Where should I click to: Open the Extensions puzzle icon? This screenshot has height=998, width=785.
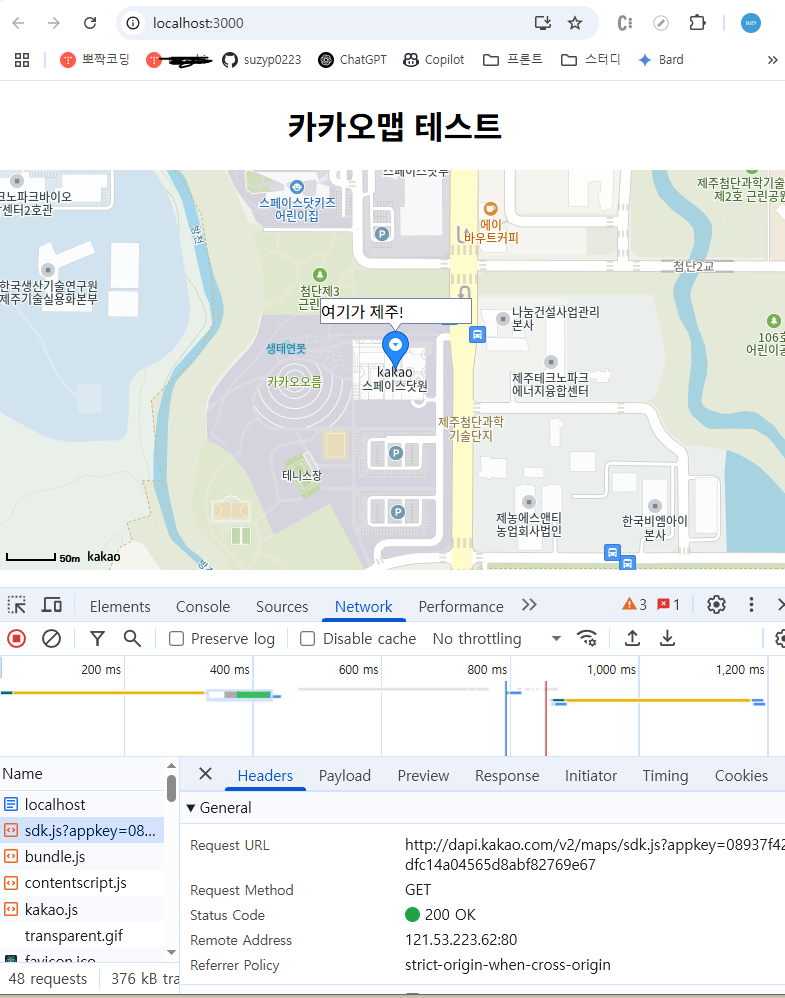click(697, 23)
